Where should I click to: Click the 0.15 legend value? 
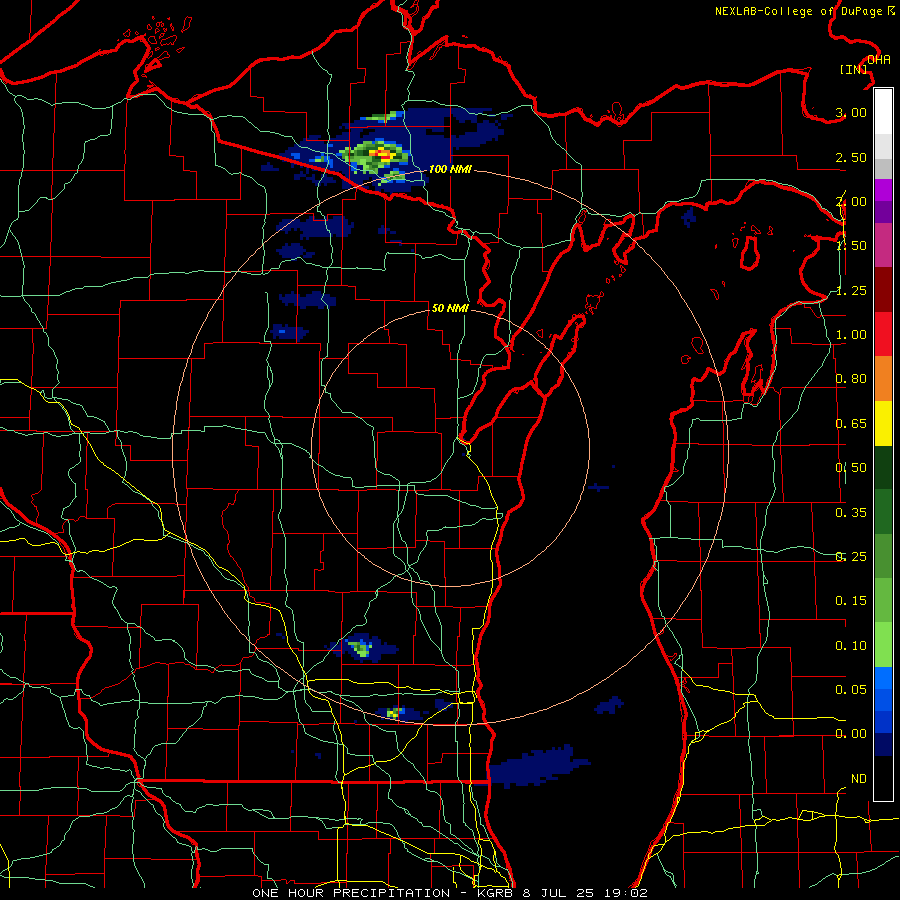(851, 601)
